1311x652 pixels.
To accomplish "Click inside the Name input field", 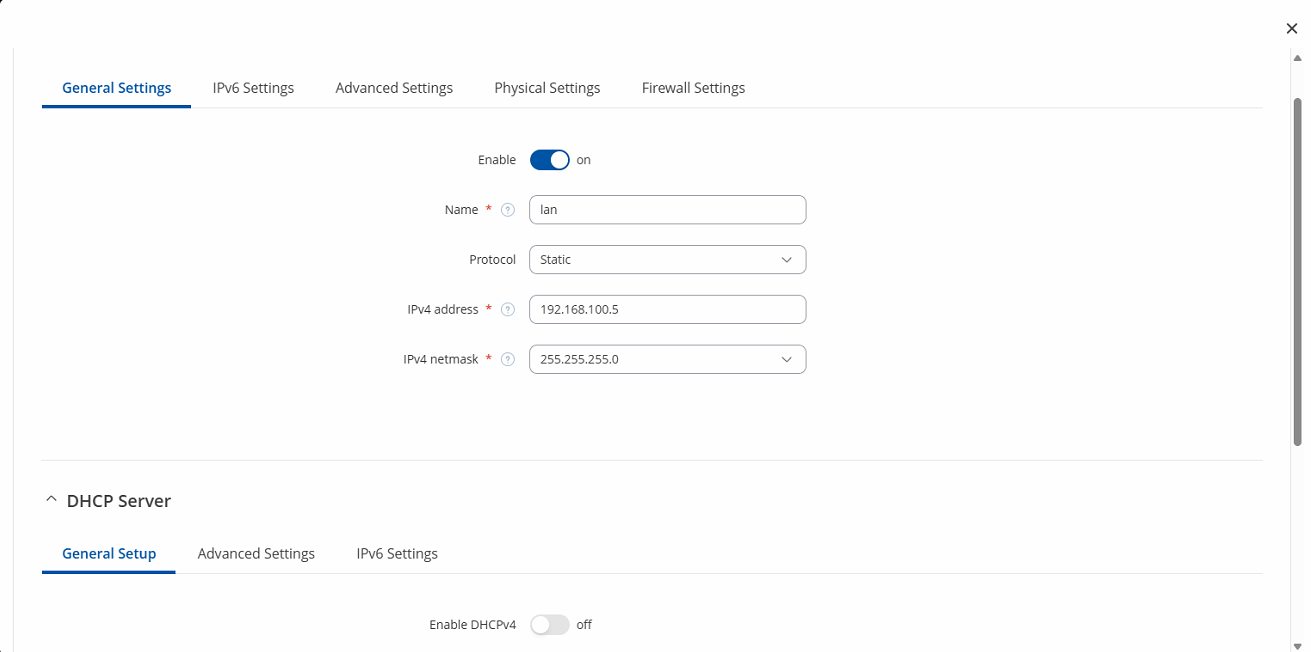I will (x=667, y=209).
